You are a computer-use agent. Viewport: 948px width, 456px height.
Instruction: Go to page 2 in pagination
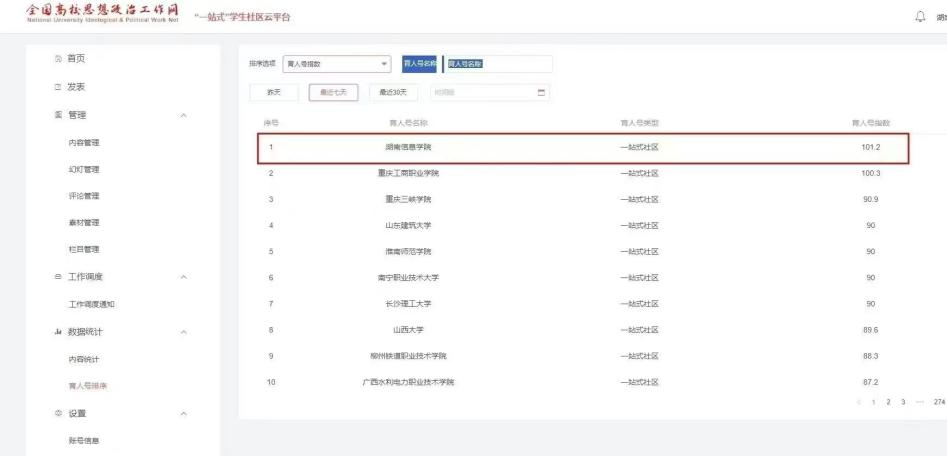pos(888,402)
